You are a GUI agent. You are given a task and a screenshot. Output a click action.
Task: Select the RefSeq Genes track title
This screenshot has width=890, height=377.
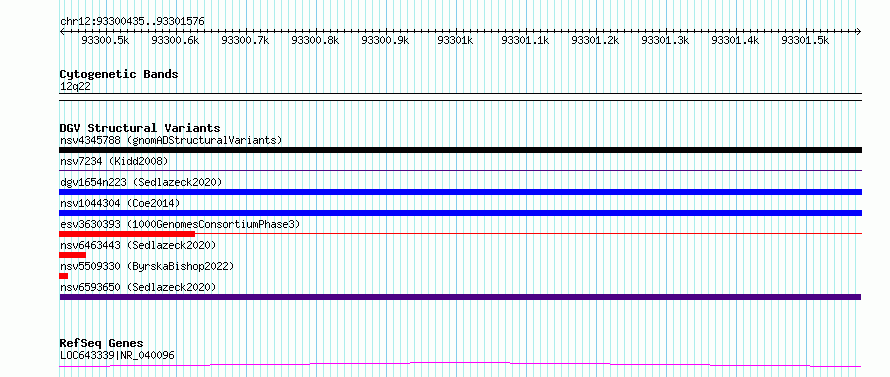tap(101, 344)
